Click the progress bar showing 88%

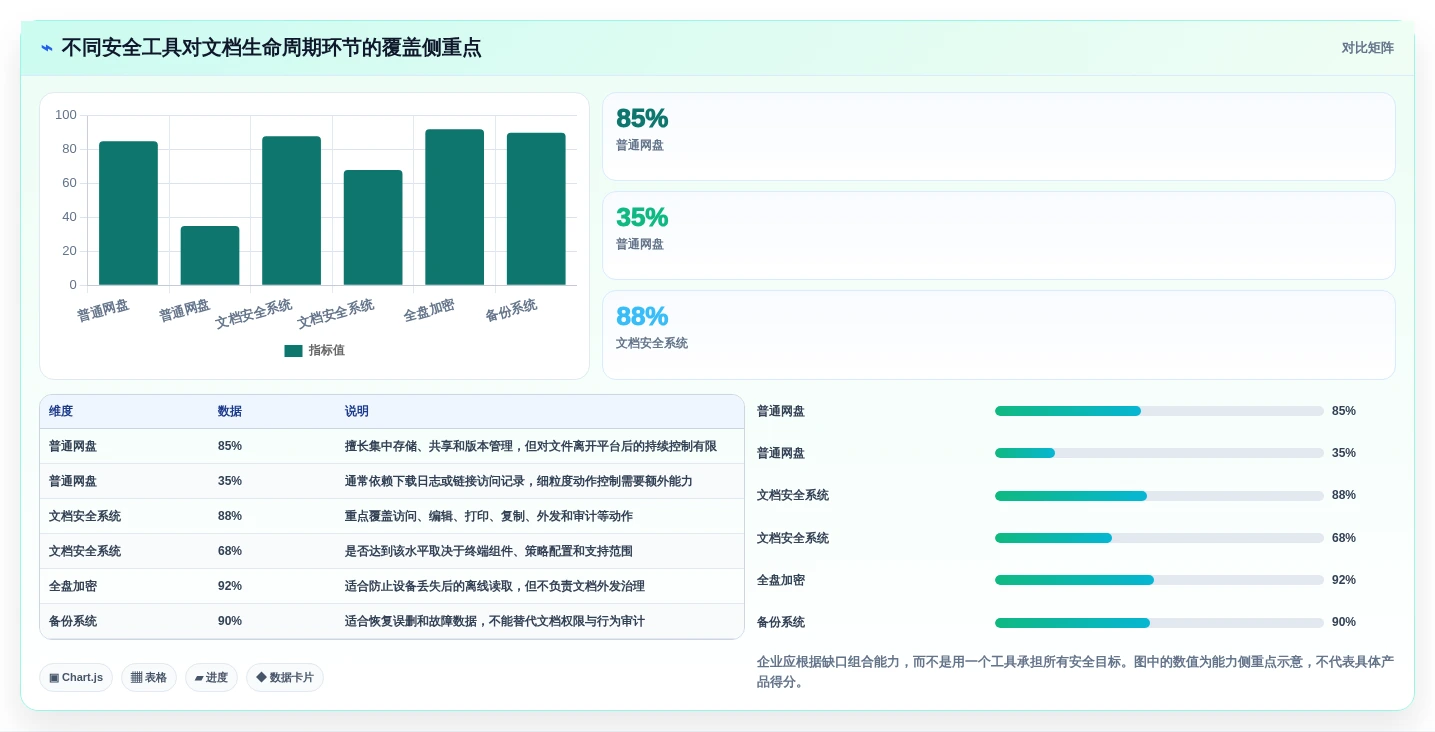click(x=1159, y=496)
